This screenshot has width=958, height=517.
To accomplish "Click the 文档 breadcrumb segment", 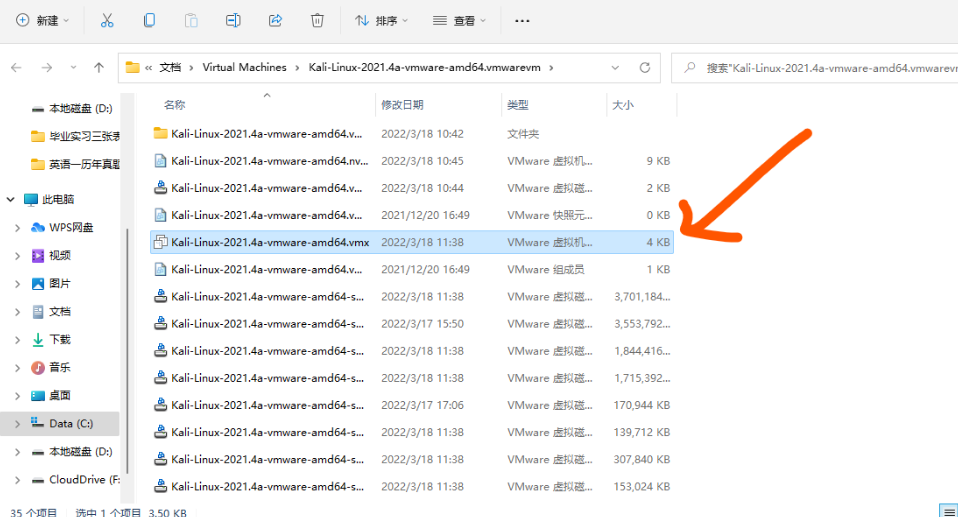I will (x=170, y=67).
